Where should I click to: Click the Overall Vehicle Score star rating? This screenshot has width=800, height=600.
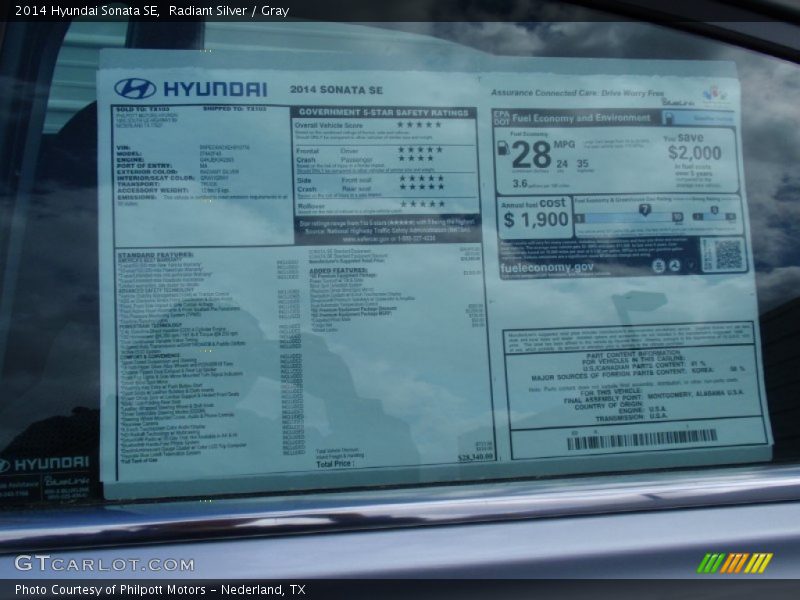[419, 124]
